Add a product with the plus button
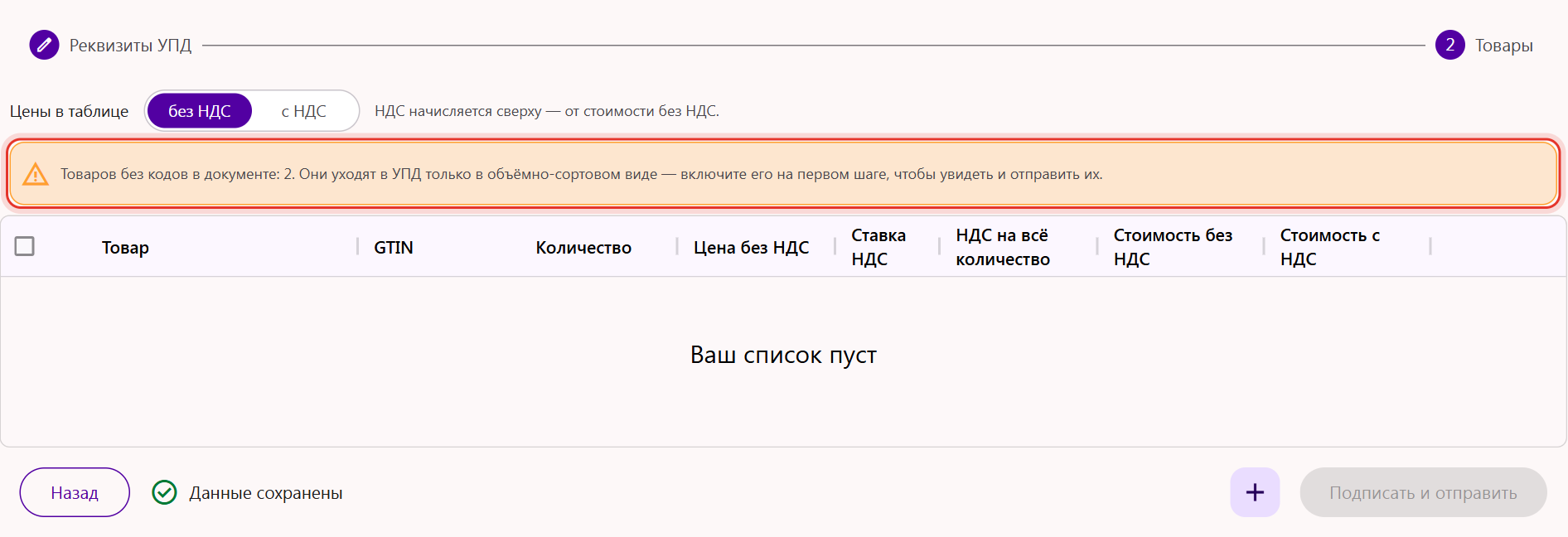The height and width of the screenshot is (537, 1568). tap(1255, 492)
